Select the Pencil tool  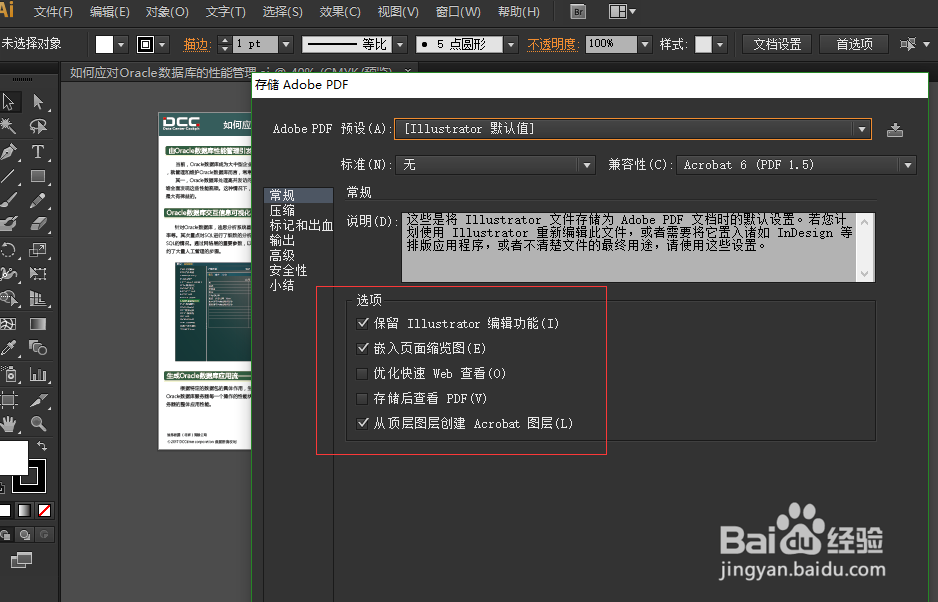point(38,200)
